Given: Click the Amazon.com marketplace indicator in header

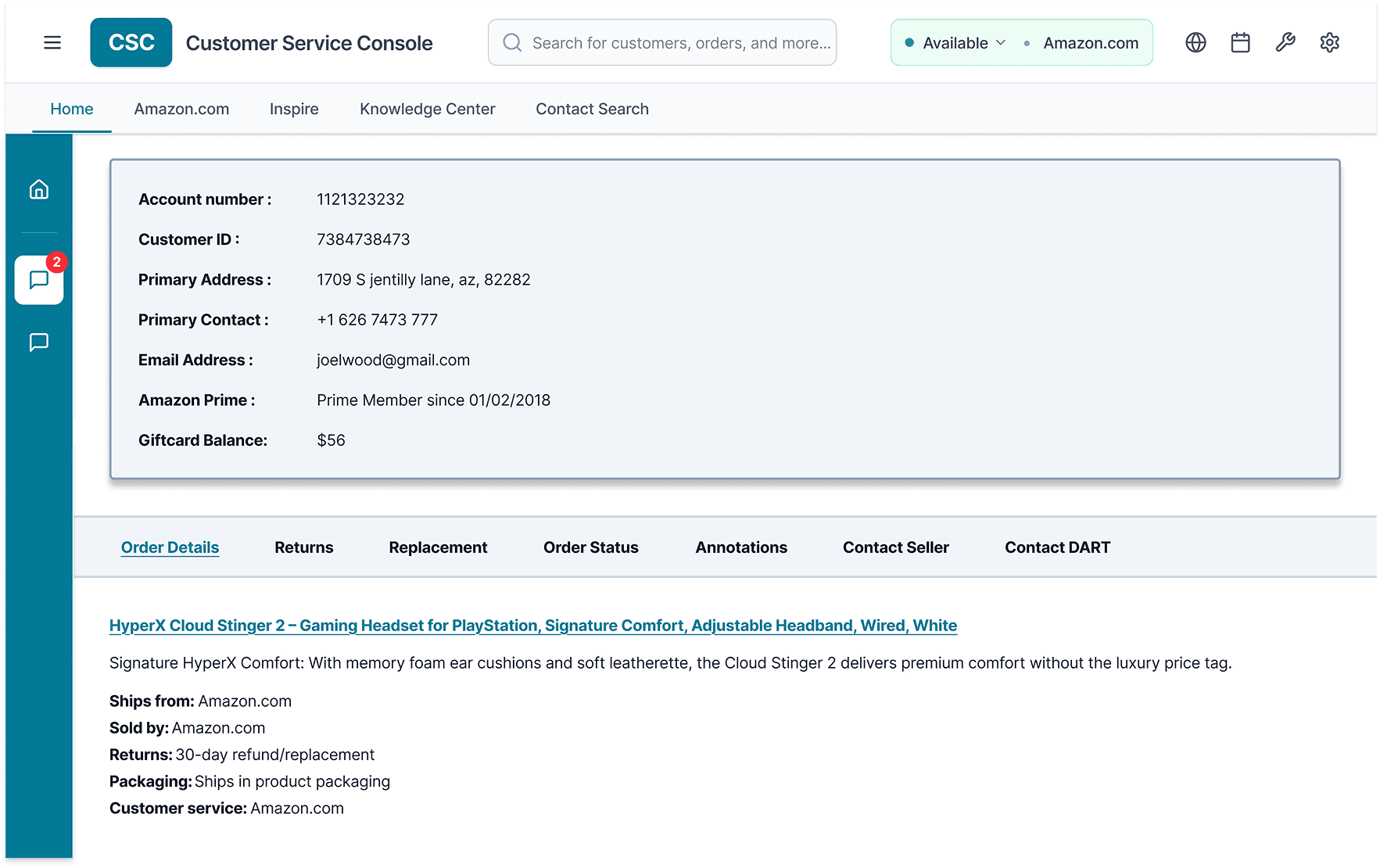Looking at the screenshot, I should tap(1090, 43).
